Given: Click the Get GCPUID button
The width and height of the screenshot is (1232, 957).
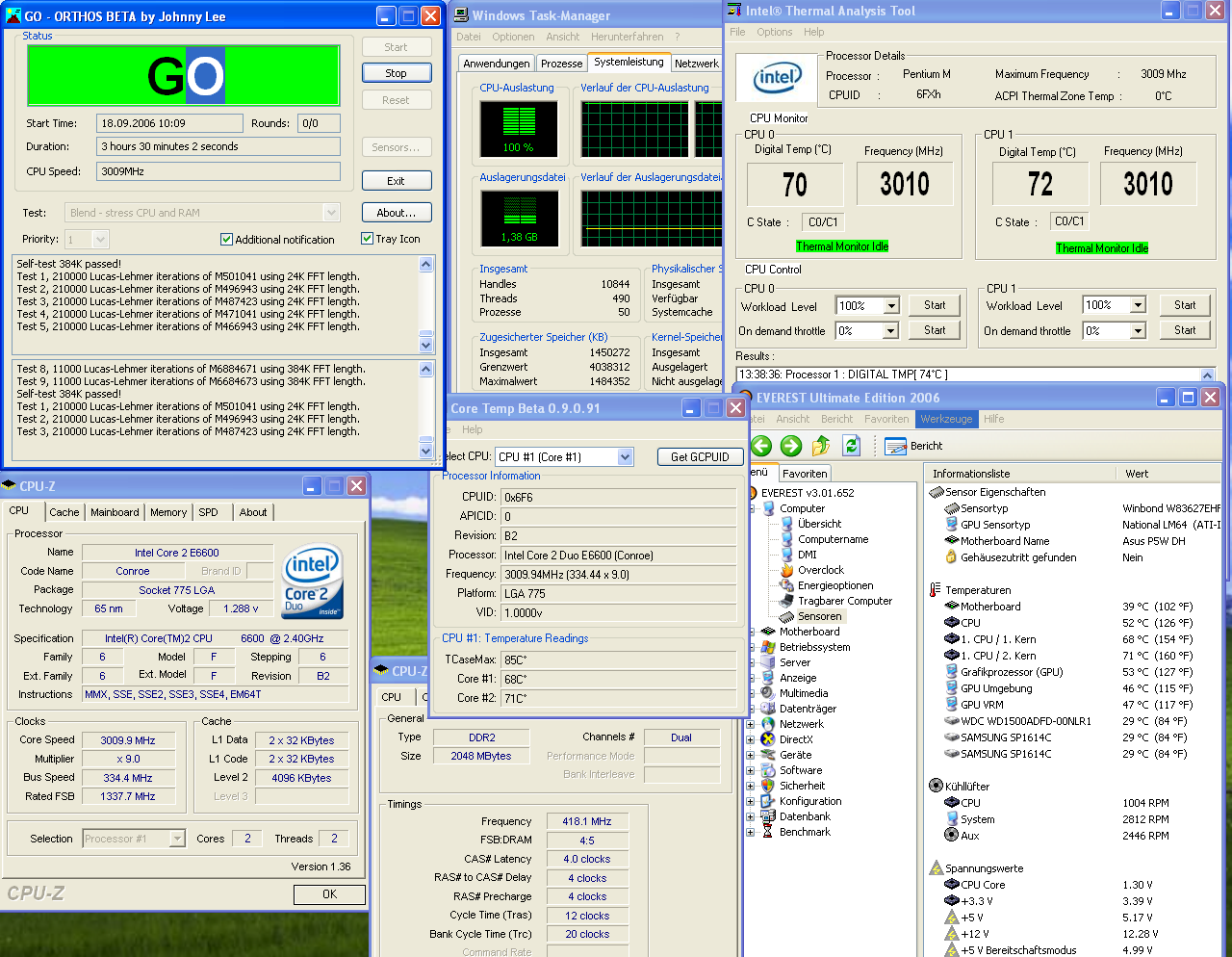Looking at the screenshot, I should point(700,457).
